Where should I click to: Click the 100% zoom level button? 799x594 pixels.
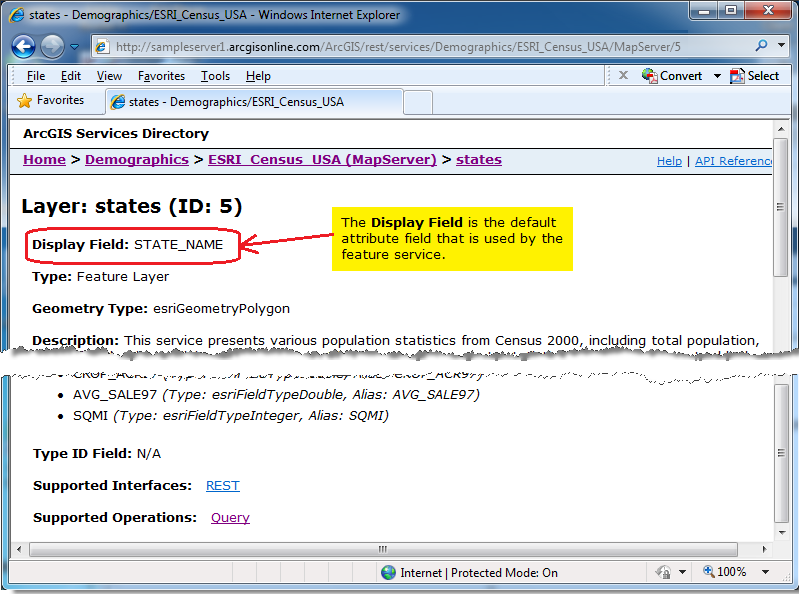pos(725,572)
